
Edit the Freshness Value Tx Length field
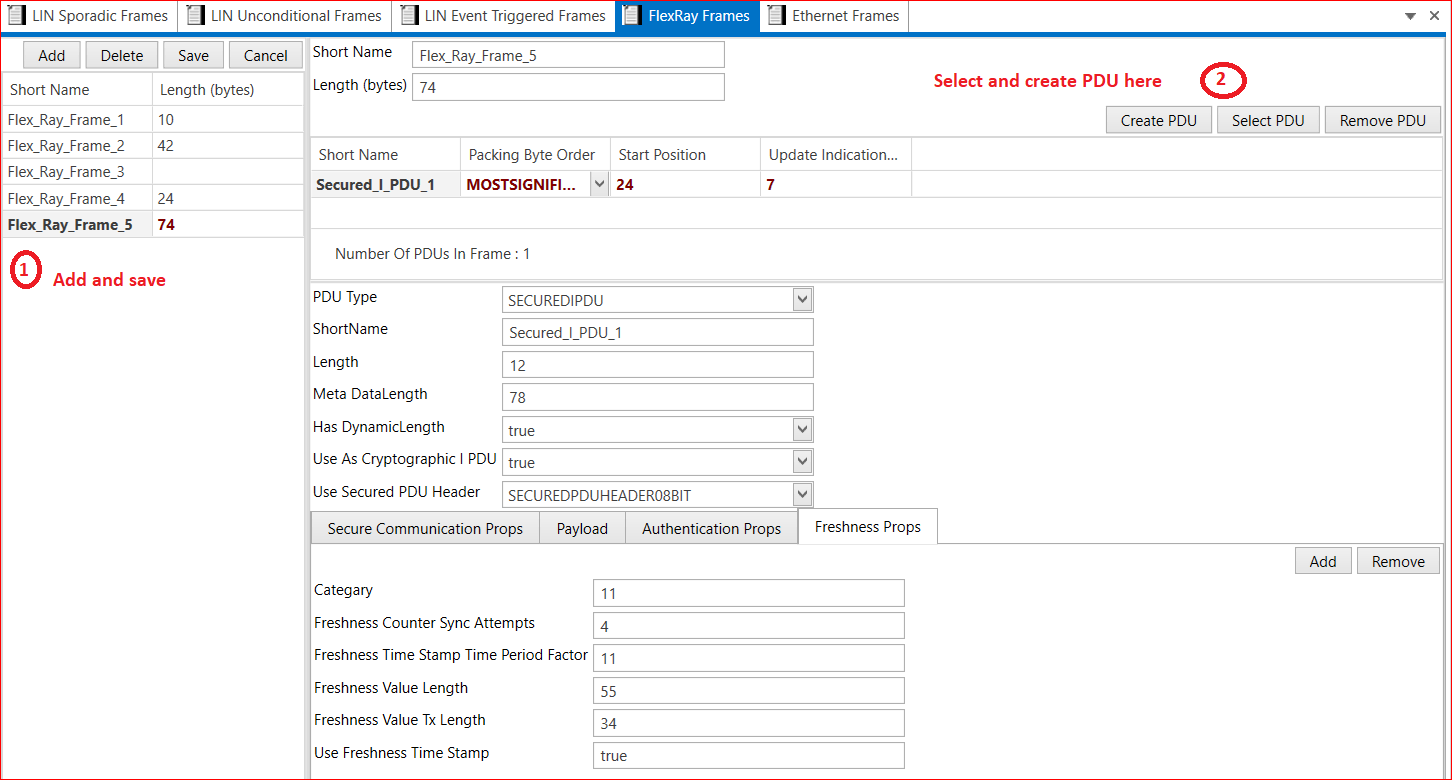pyautogui.click(x=749, y=723)
